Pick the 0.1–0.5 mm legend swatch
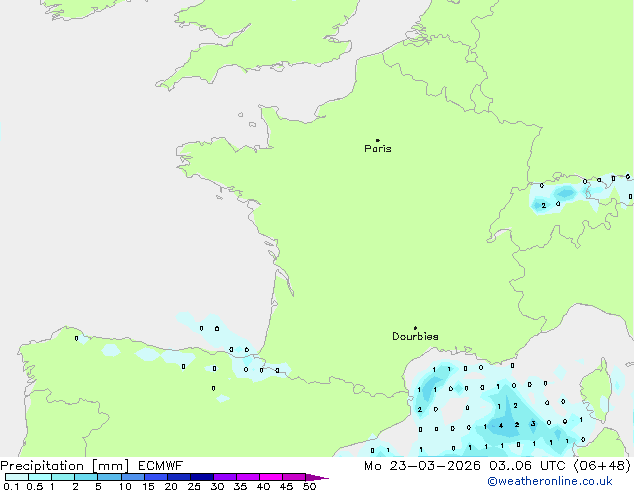 point(17,477)
